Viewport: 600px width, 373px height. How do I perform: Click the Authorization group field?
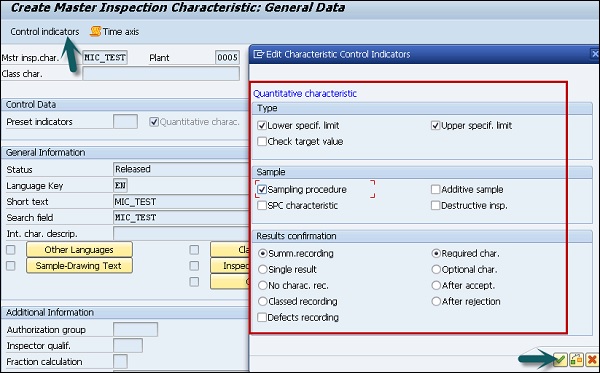point(135,329)
